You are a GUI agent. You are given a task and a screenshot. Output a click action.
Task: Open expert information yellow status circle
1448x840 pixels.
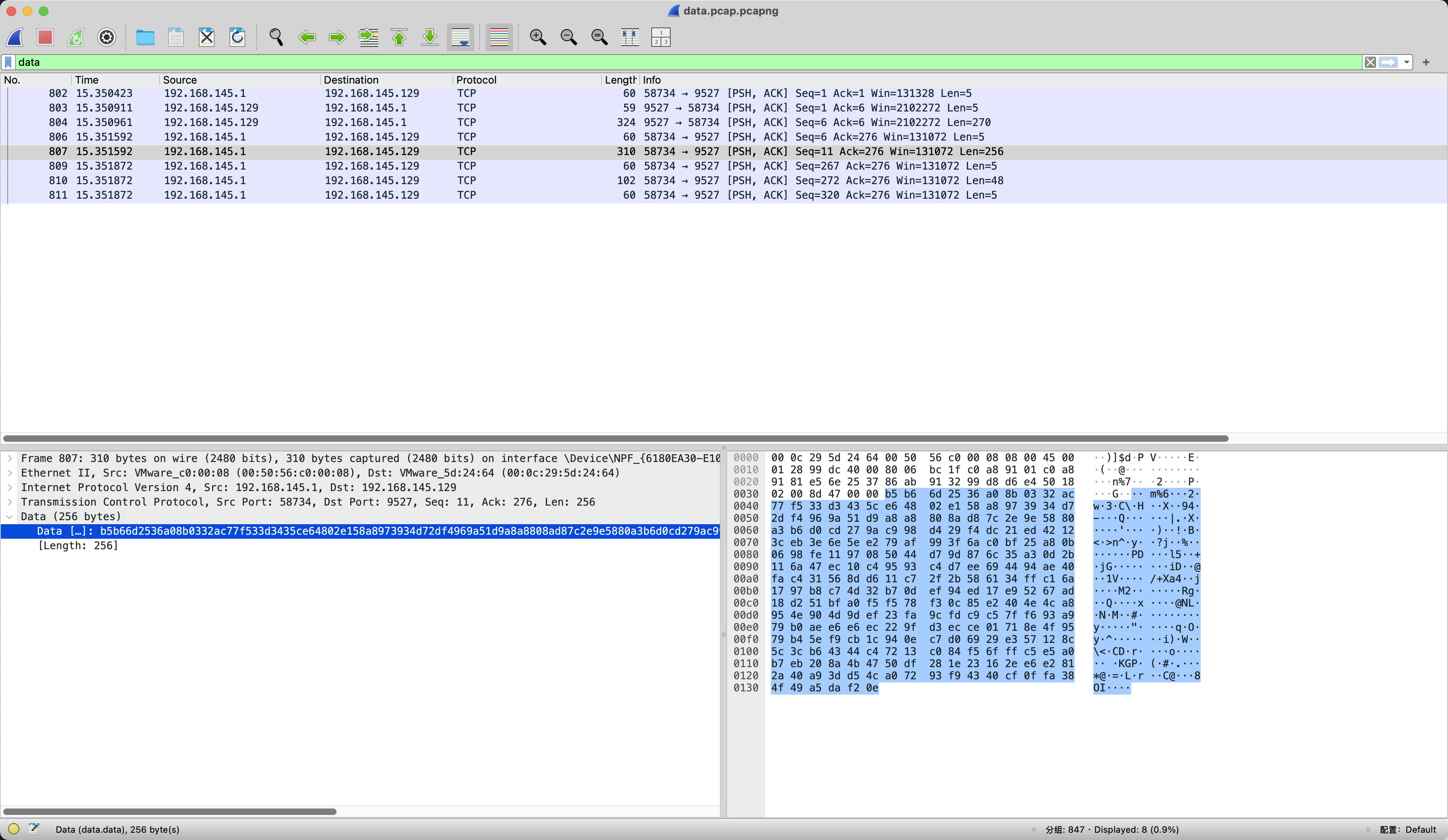tap(14, 829)
